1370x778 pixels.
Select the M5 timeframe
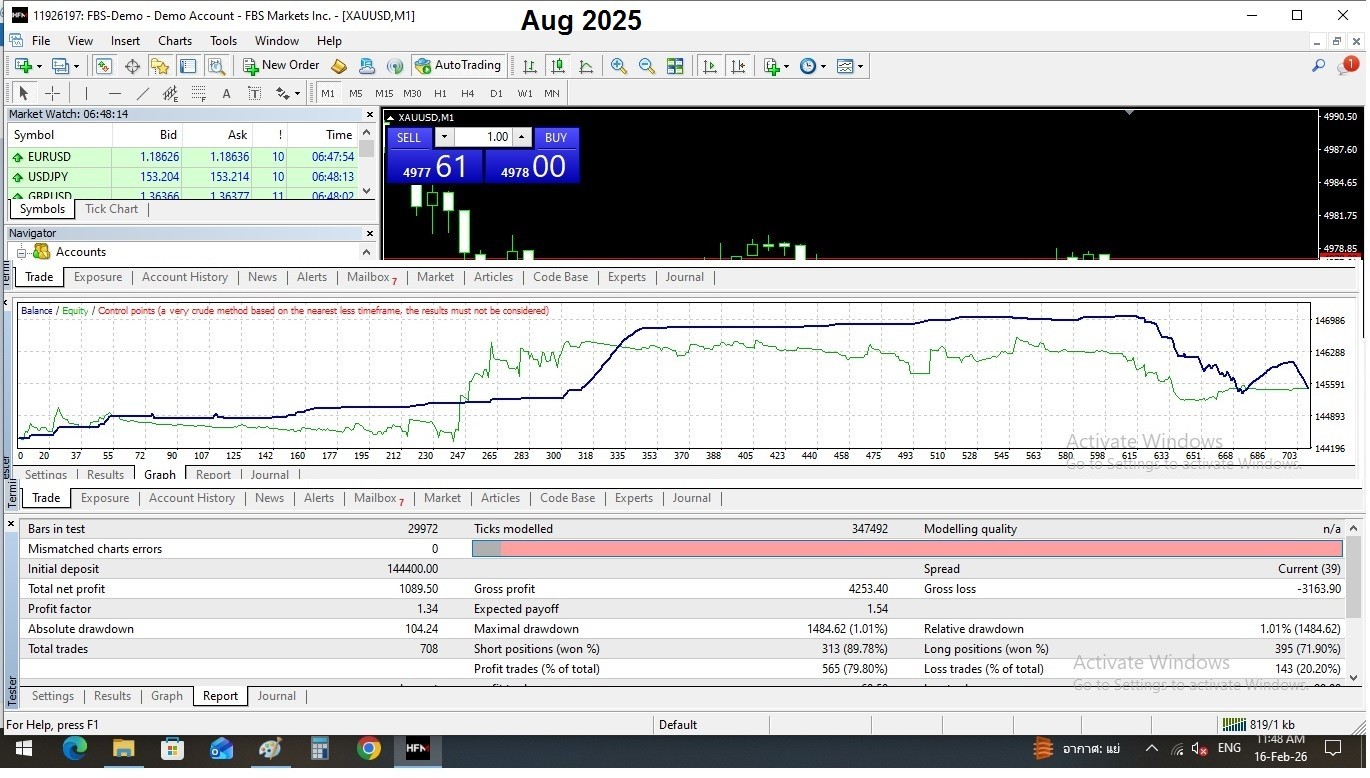click(x=356, y=93)
